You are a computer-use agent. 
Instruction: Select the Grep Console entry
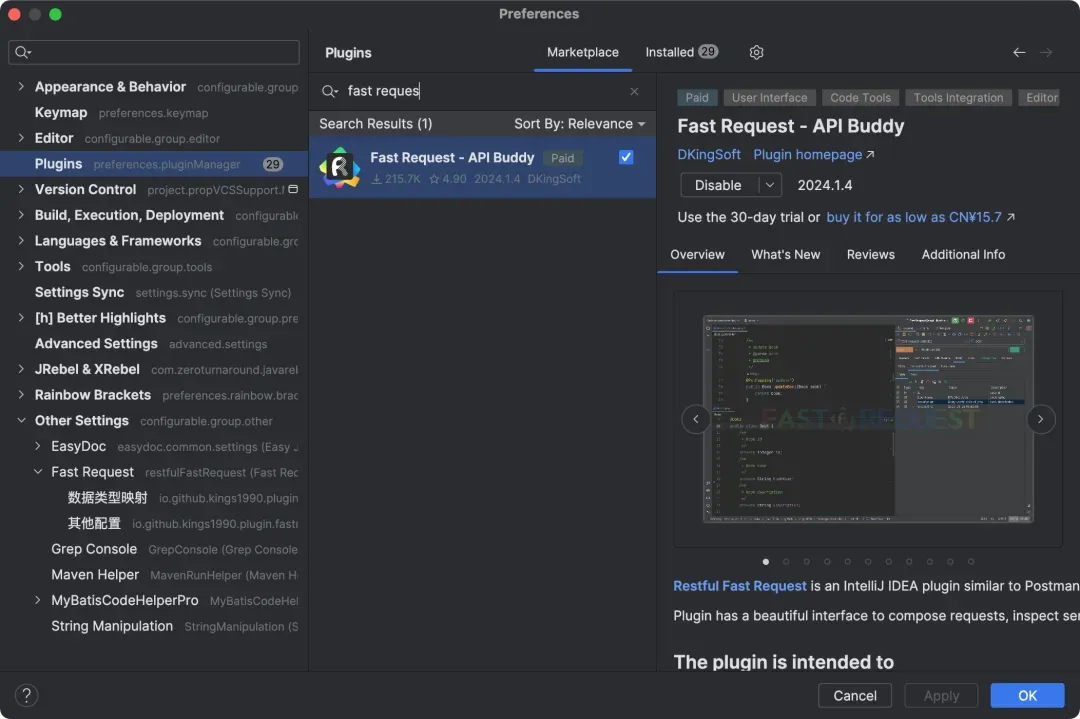[x=154, y=549]
